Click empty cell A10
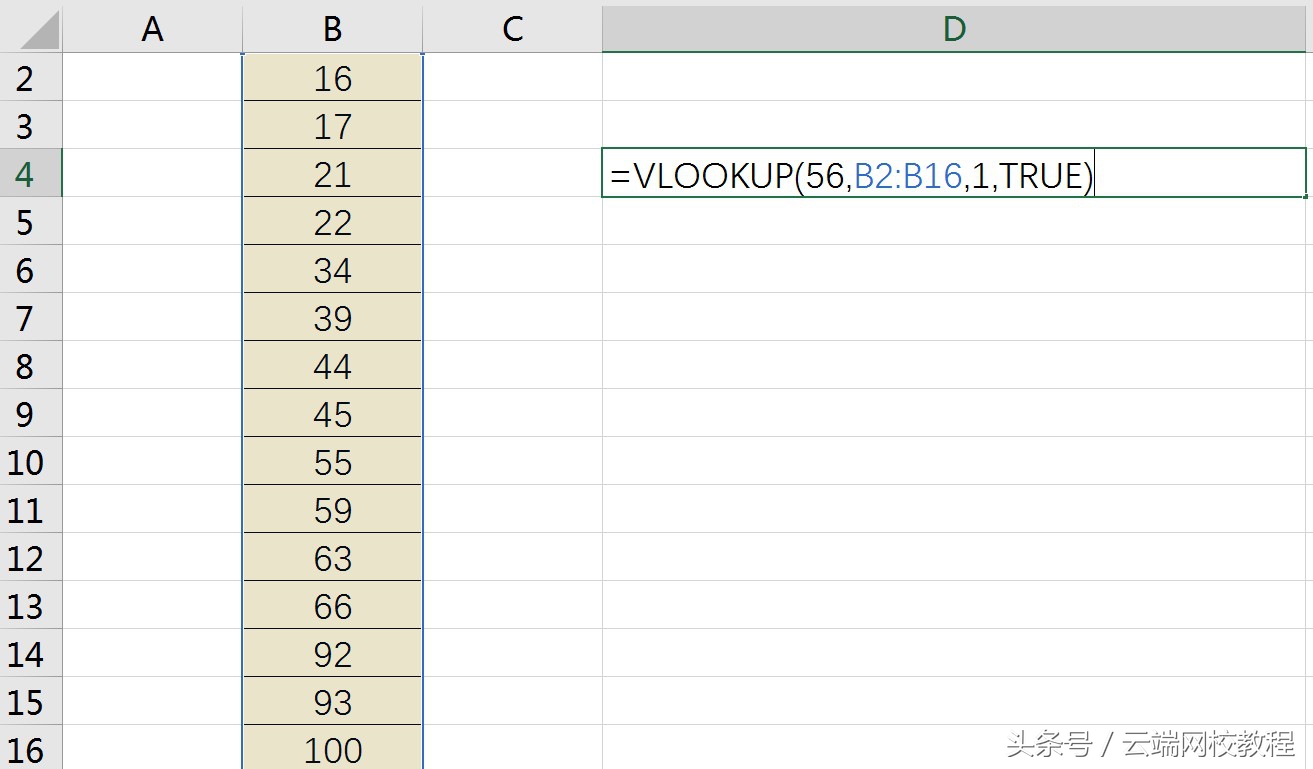This screenshot has width=1313, height=769. pos(152,461)
